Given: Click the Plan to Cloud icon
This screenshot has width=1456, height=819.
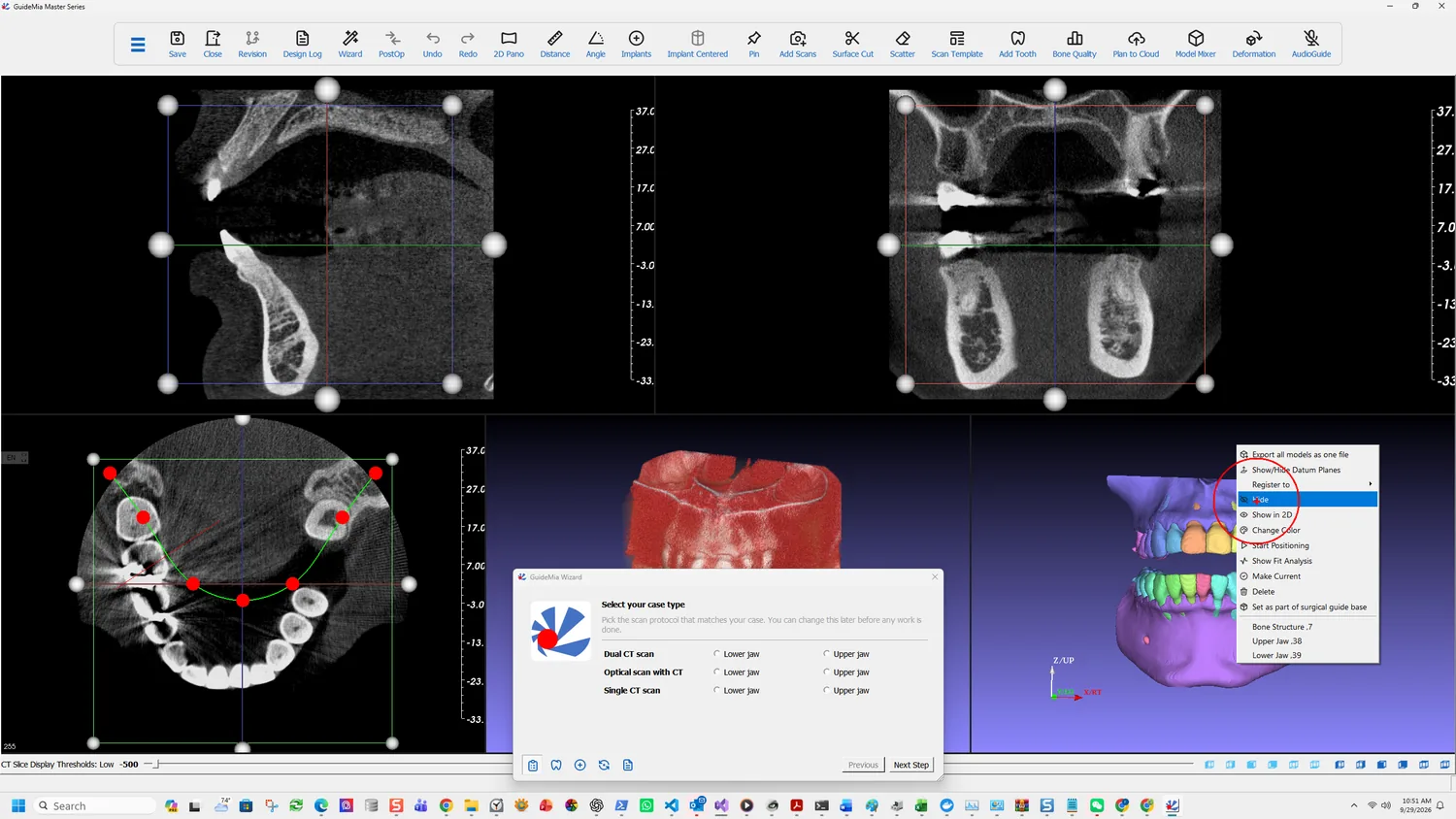Looking at the screenshot, I should pos(1136,44).
